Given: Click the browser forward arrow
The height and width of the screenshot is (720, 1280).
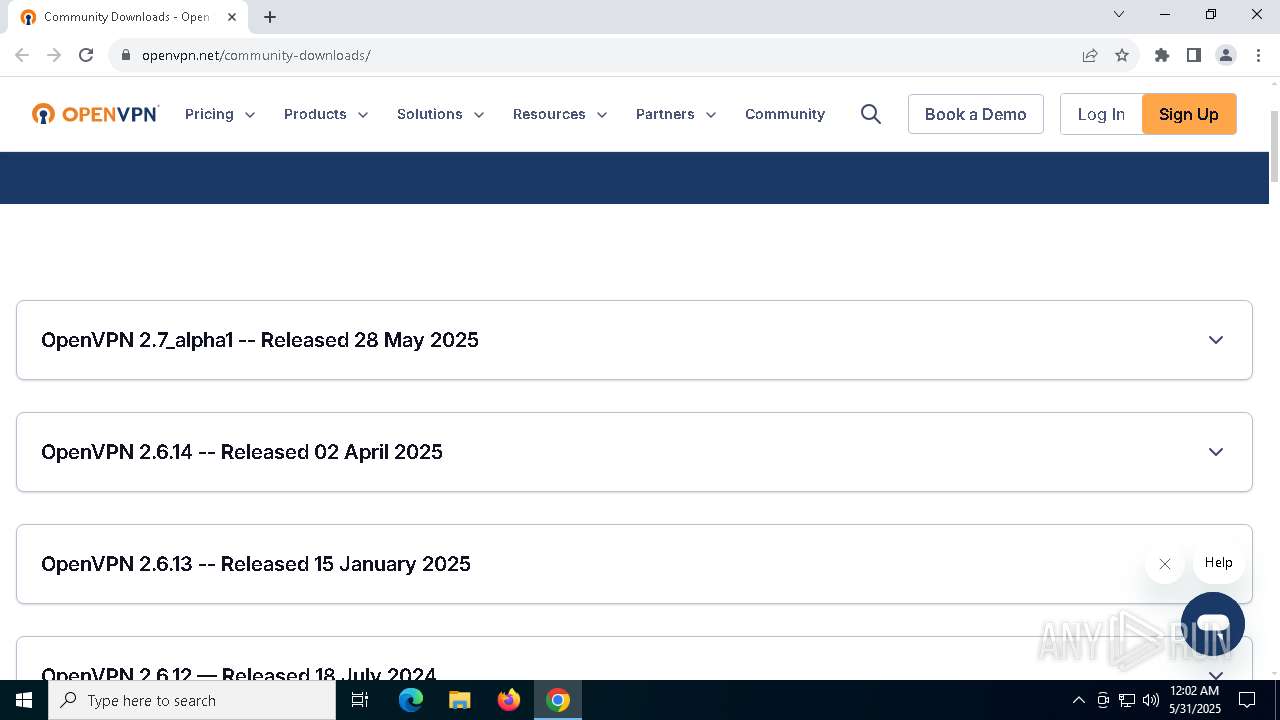Looking at the screenshot, I should click(x=54, y=55).
